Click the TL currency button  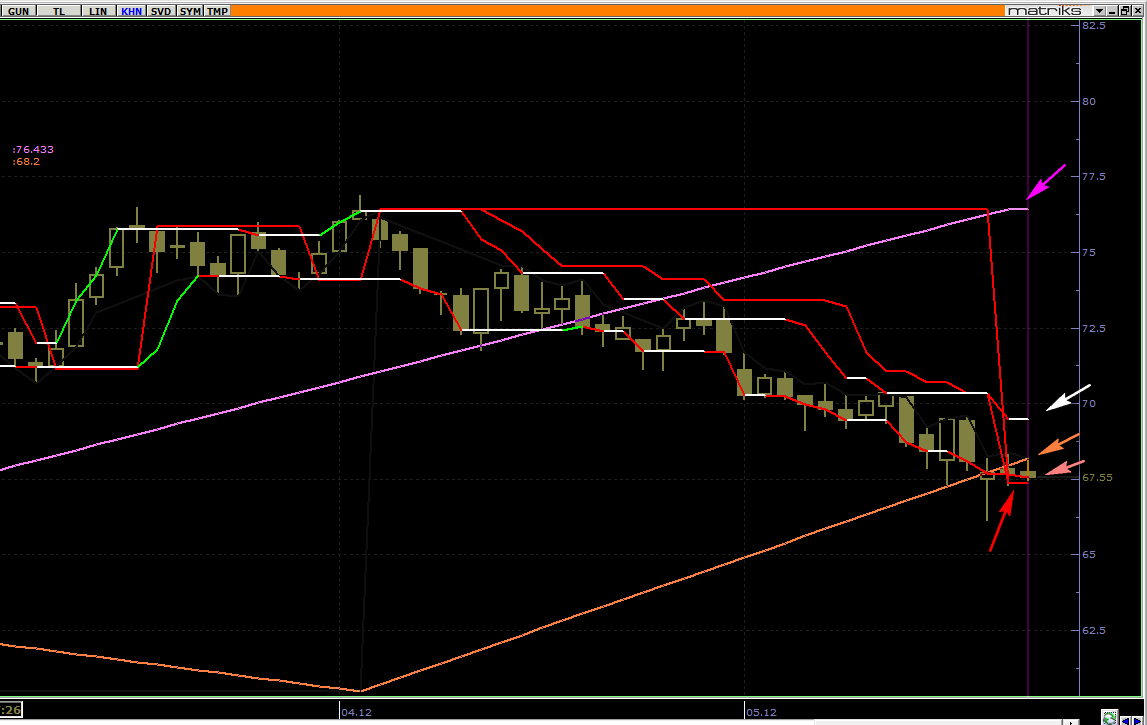point(59,11)
